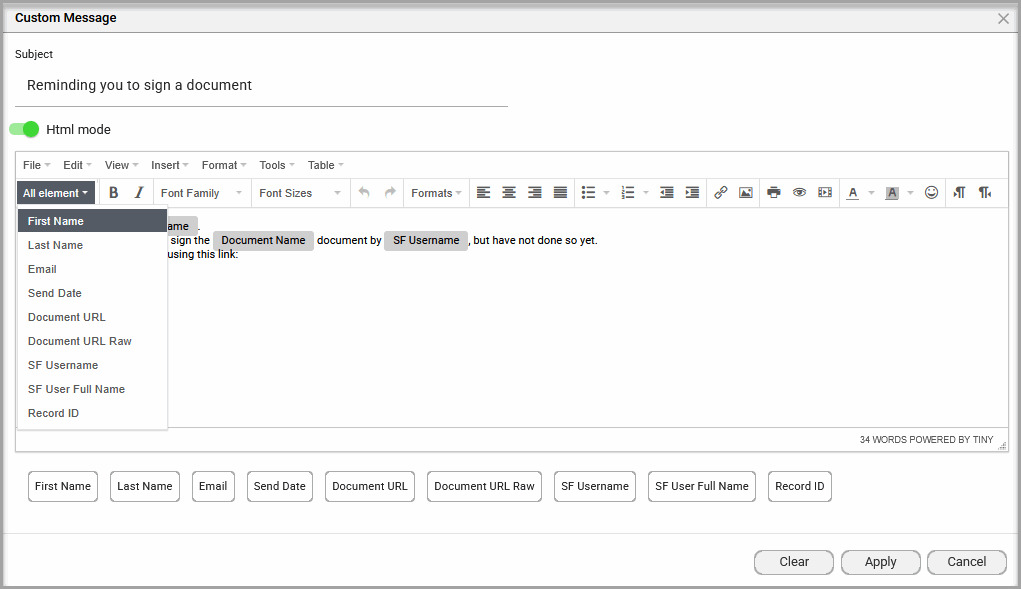Open the Format menu
This screenshot has height=589, width=1021.
click(224, 165)
